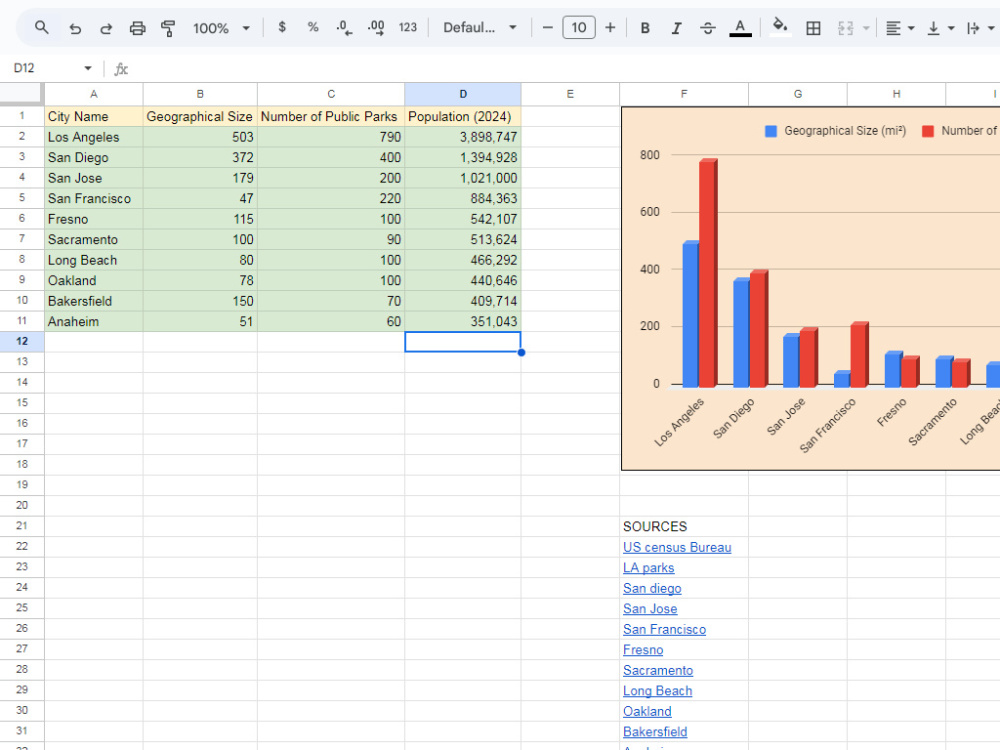The height and width of the screenshot is (750, 1000).
Task: Click cell D12 fill handle dot
Action: pos(521,352)
